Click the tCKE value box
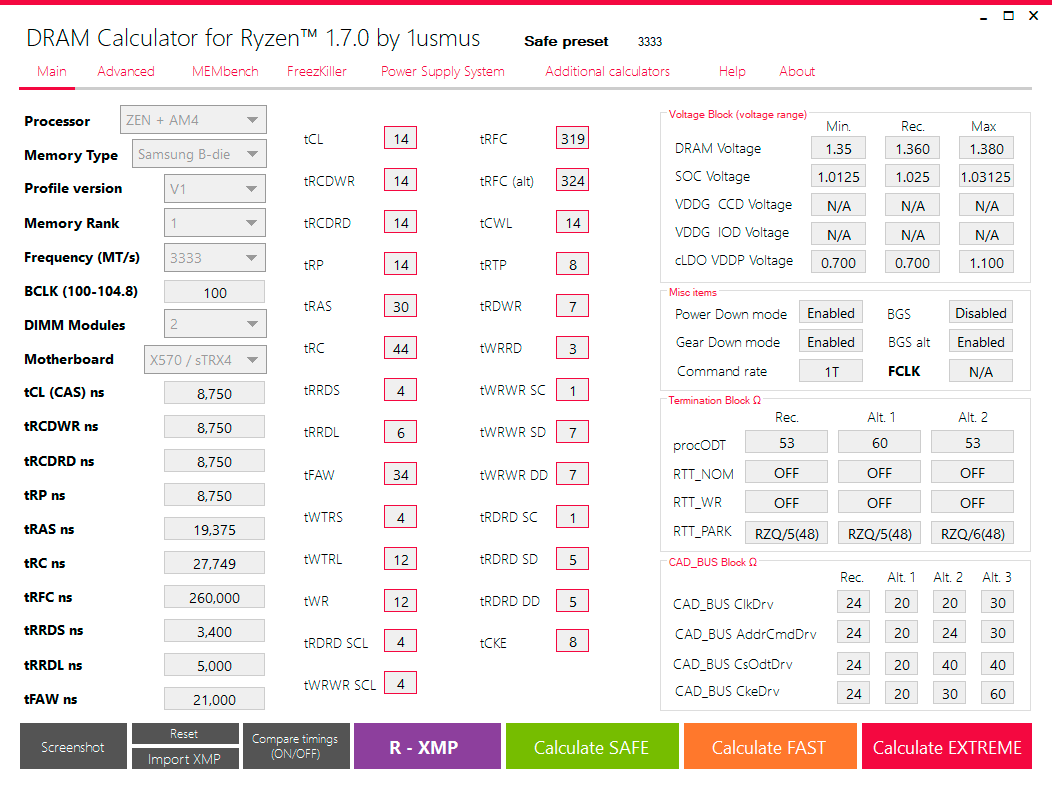This screenshot has width=1052, height=790. [x=572, y=642]
